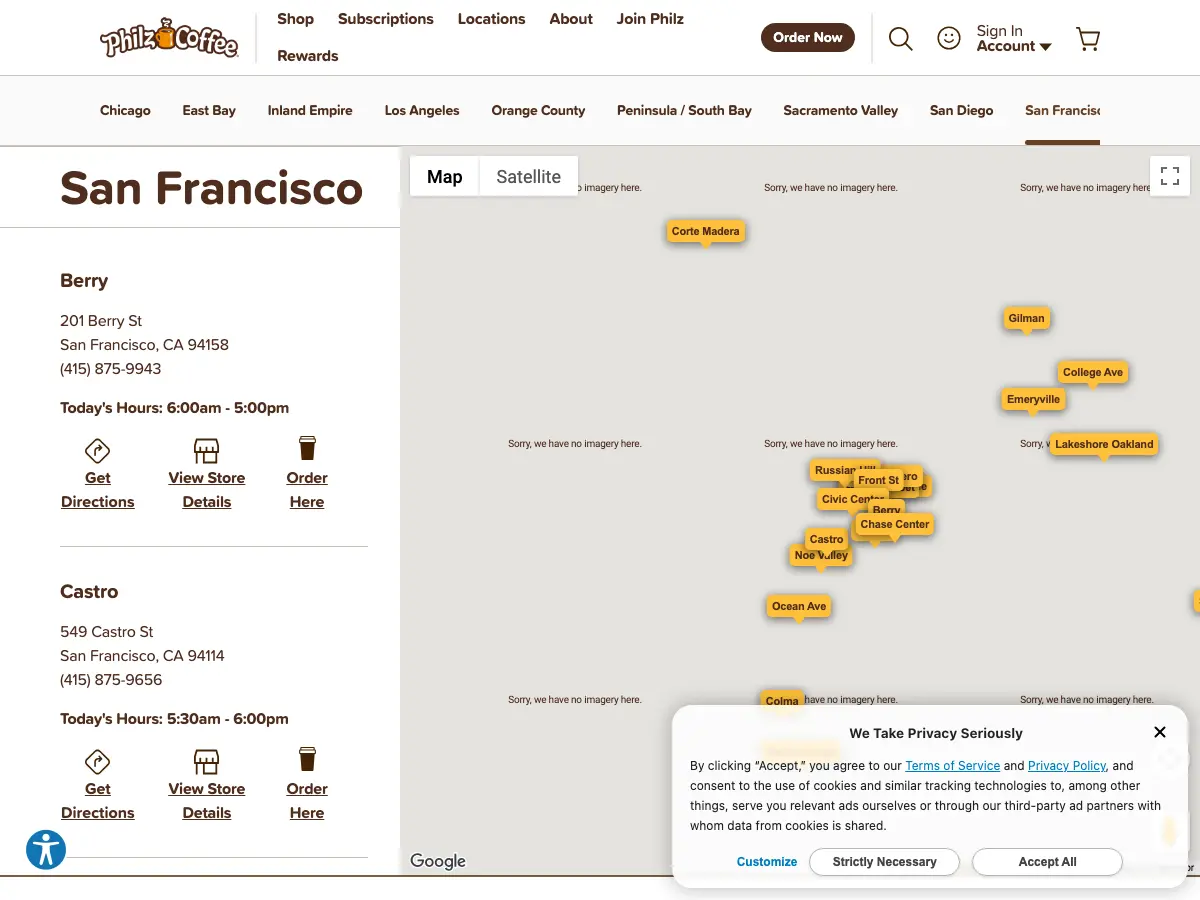Click Castro phone number (415) 875-9656
Image resolution: width=1200 pixels, height=900 pixels.
(x=111, y=680)
